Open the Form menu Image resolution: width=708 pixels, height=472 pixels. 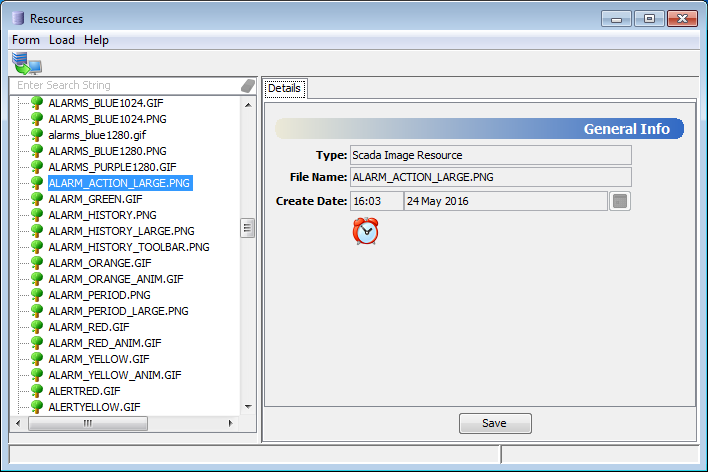[x=26, y=40]
